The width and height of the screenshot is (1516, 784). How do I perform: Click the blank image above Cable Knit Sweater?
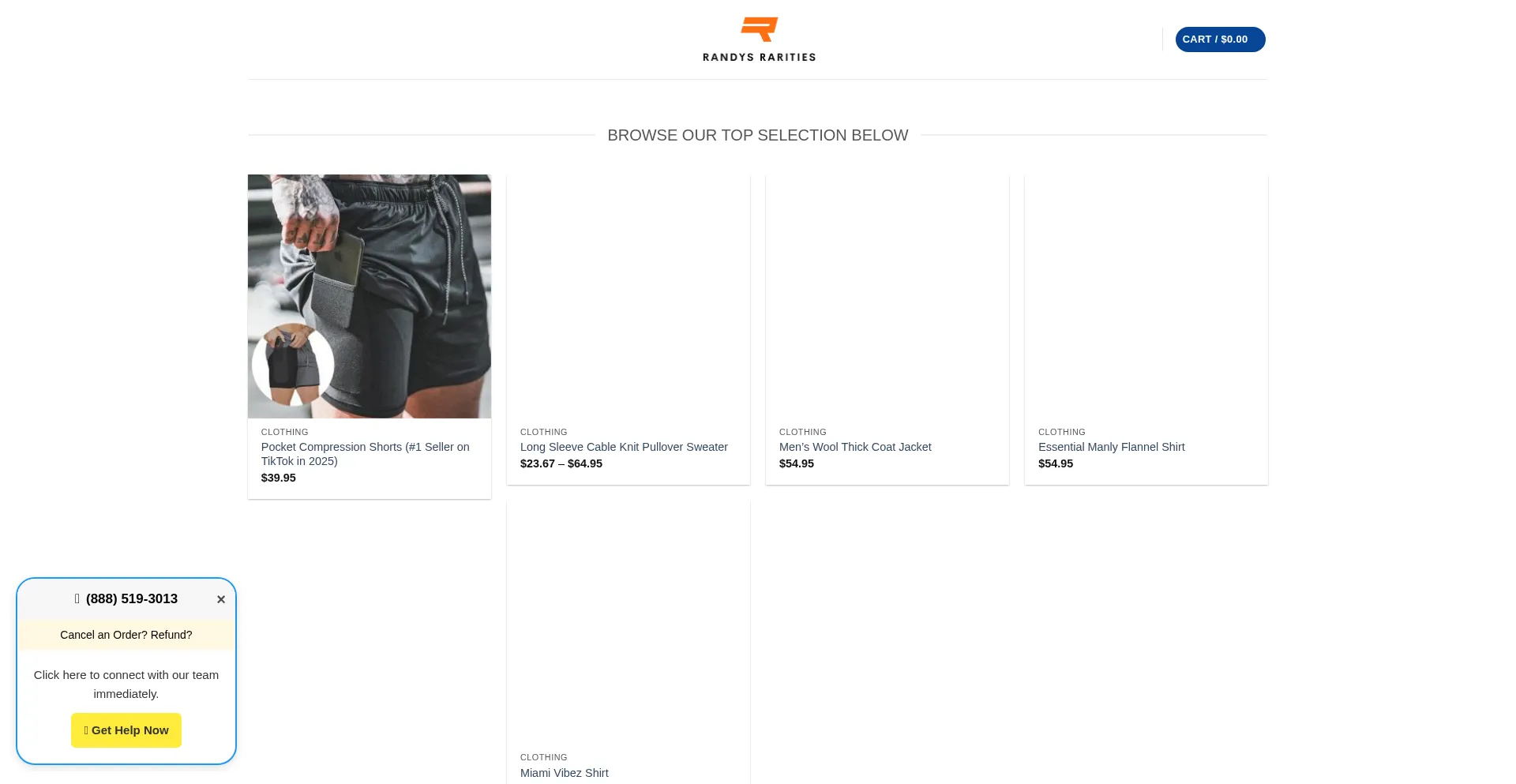pyautogui.click(x=629, y=296)
